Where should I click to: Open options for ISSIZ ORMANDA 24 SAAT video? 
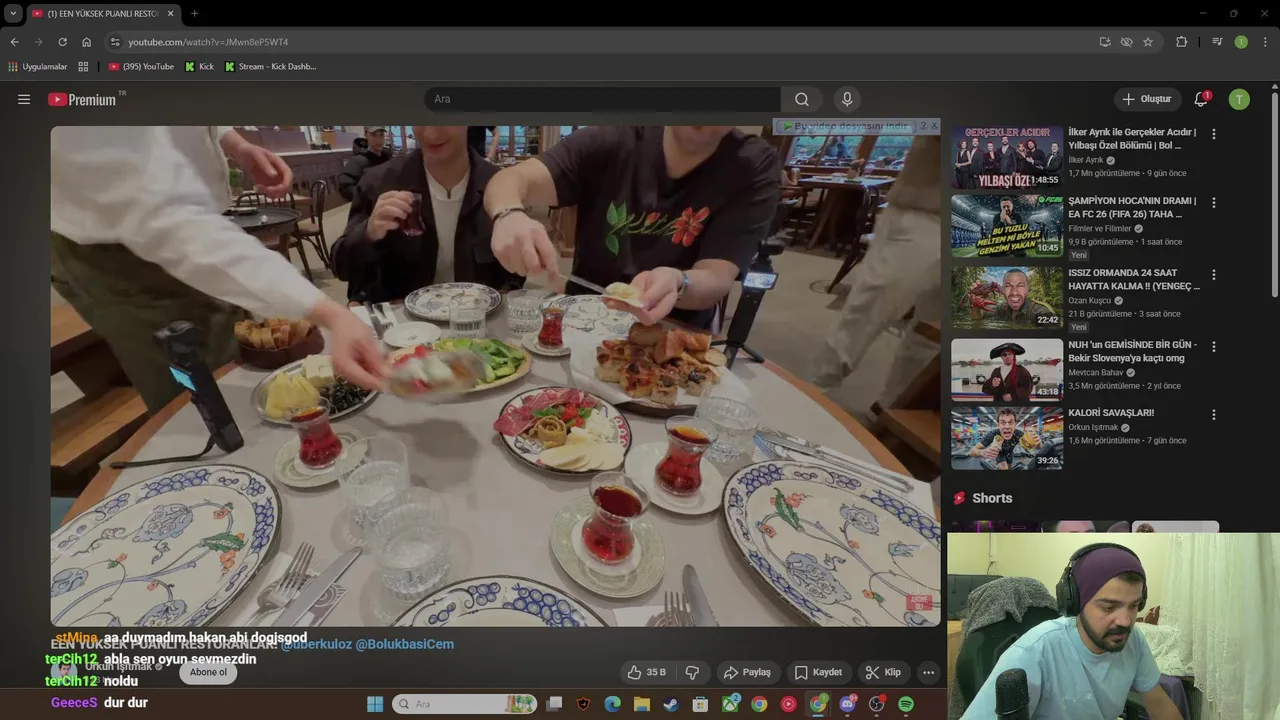(1214, 274)
